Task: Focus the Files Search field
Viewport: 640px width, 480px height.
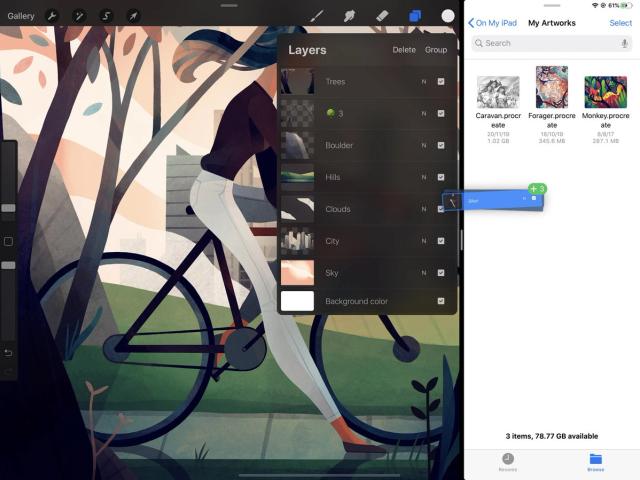Action: (x=552, y=43)
